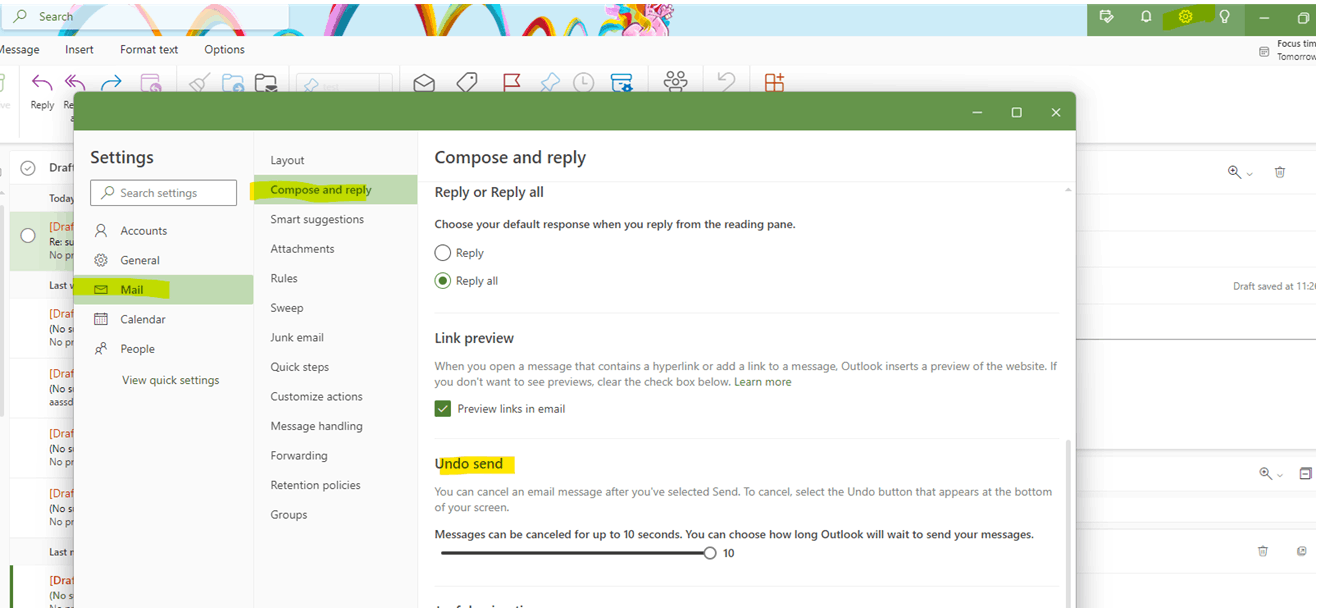Open Rules settings
Screen dimensions: 1317x609
(335, 278)
